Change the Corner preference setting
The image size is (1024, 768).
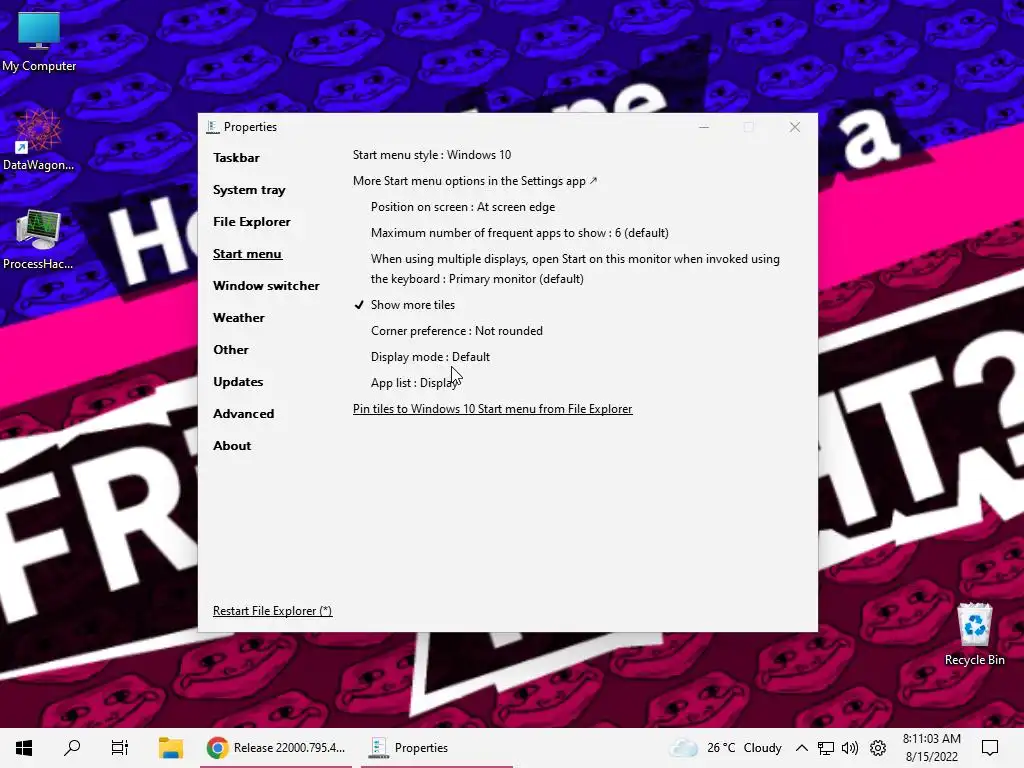point(456,331)
